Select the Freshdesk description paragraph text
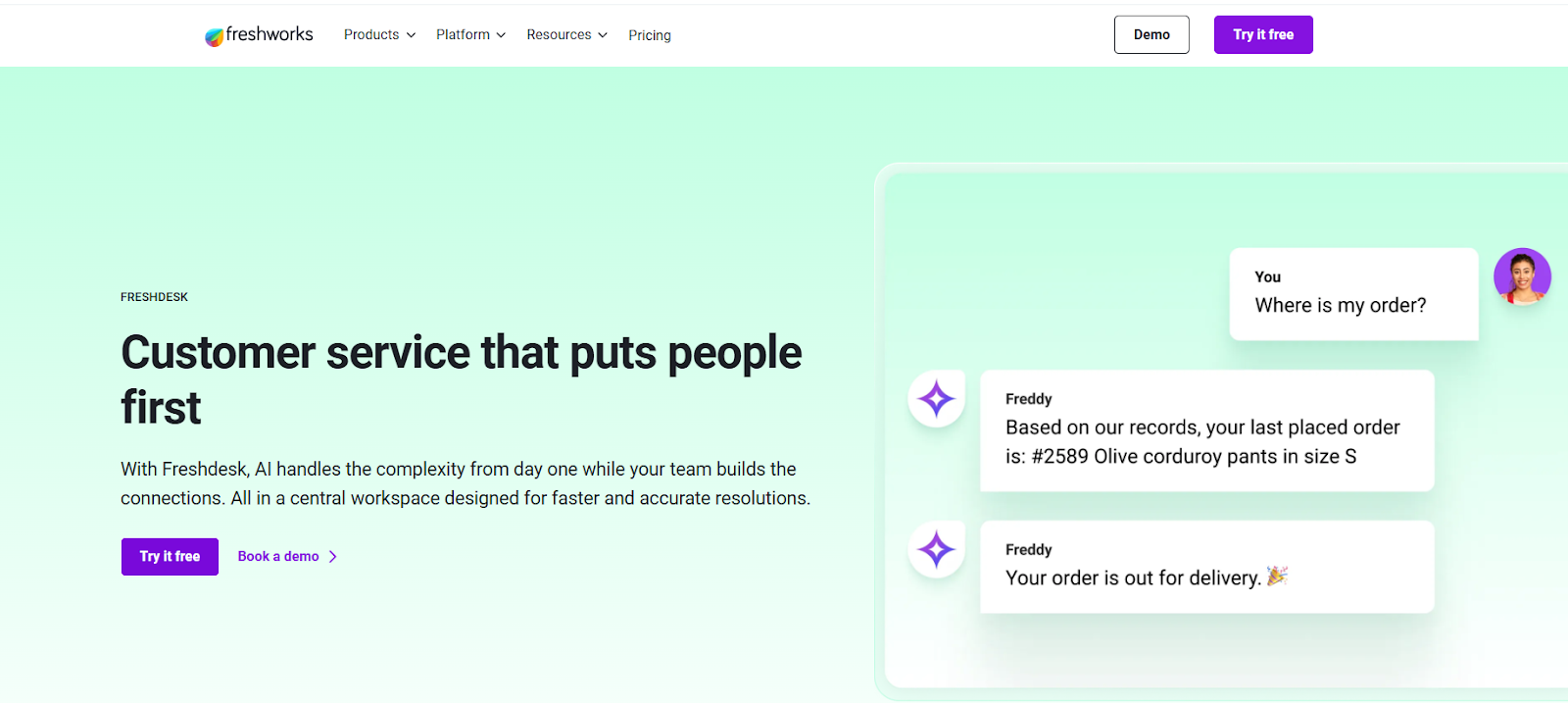Image resolution: width=1568 pixels, height=703 pixels. pyautogui.click(x=465, y=482)
